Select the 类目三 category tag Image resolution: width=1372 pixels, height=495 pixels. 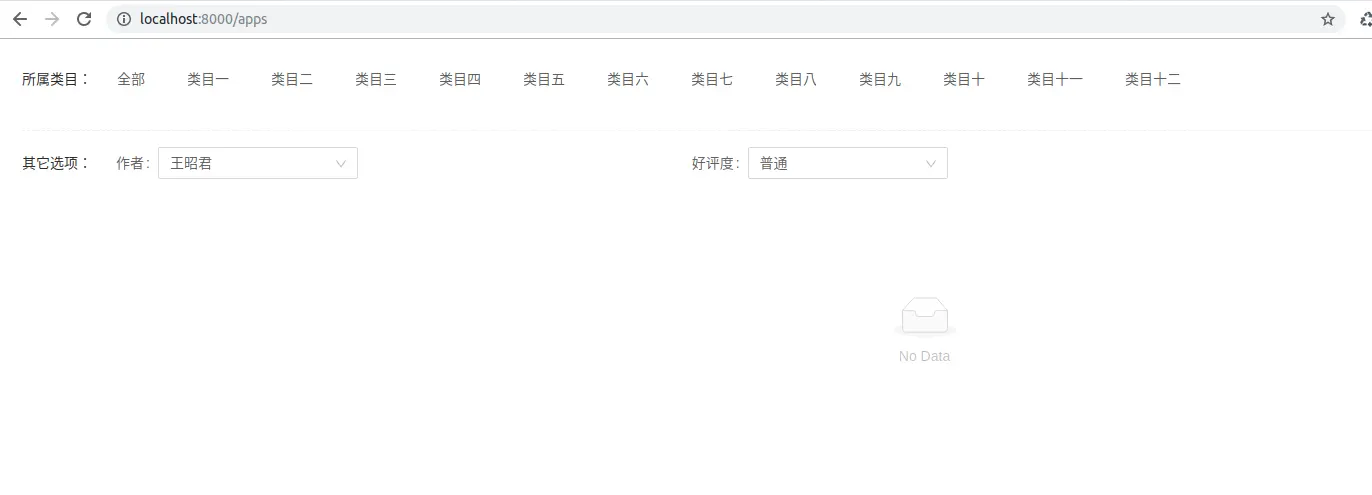pos(376,79)
